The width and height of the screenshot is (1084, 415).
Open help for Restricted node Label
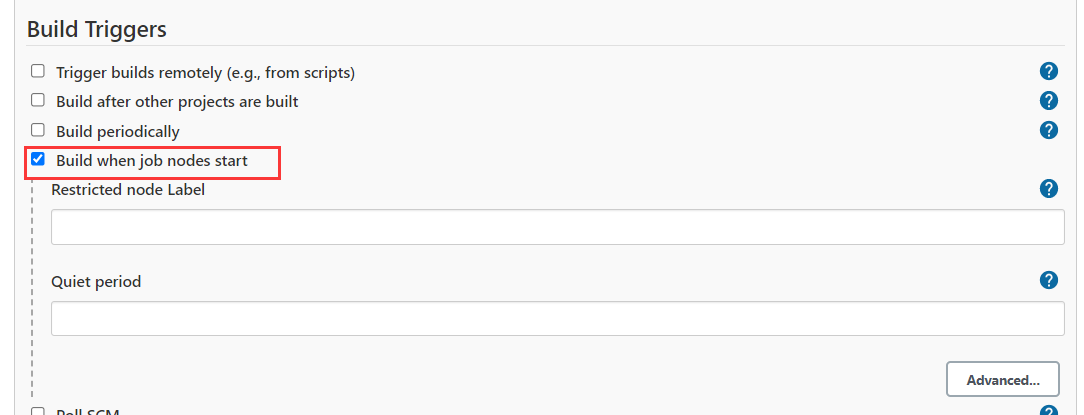1049,189
